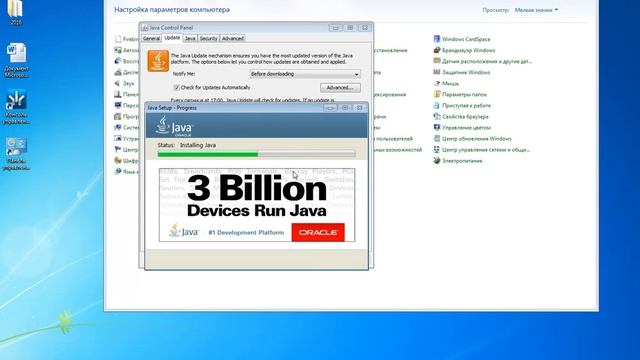Switch to the Java tab
This screenshot has width=640, height=360.
[x=190, y=38]
